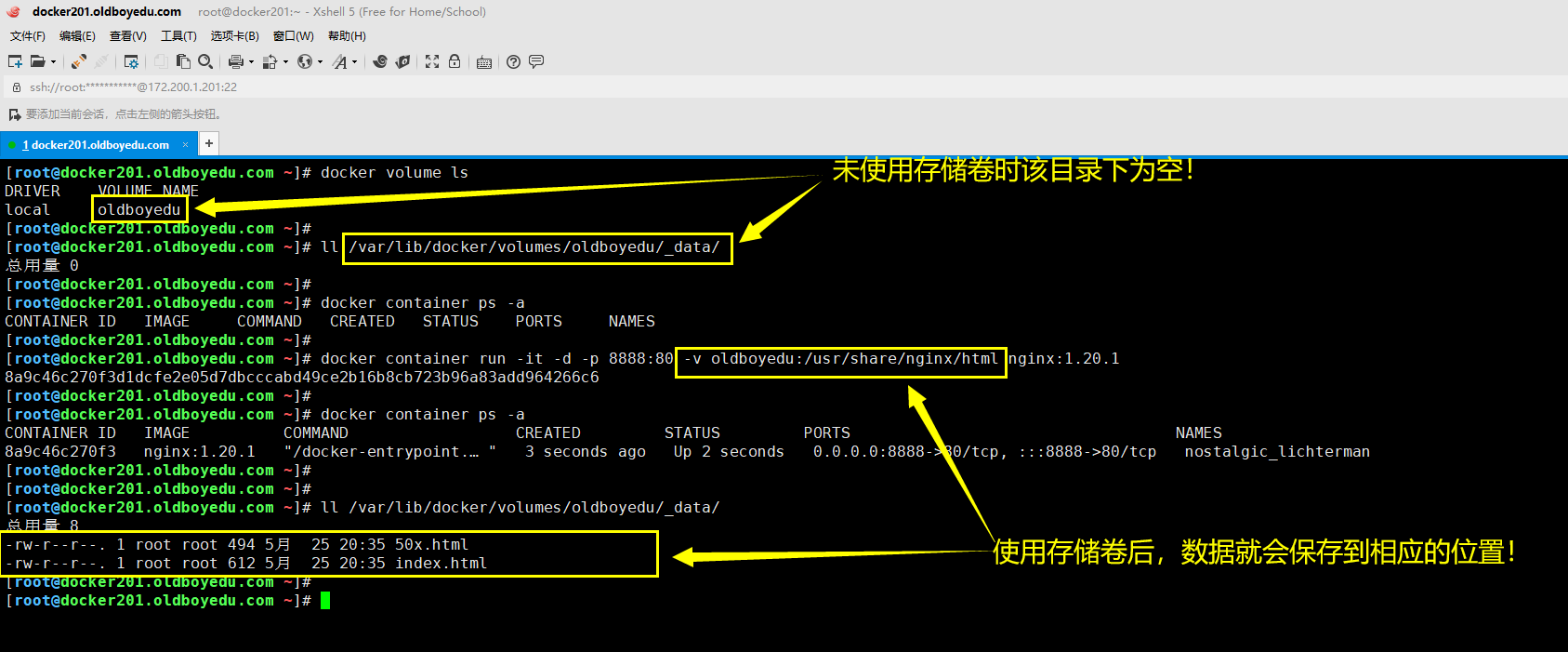Click 'index.html' filename in terminal
The image size is (1568, 652).
[441, 564]
